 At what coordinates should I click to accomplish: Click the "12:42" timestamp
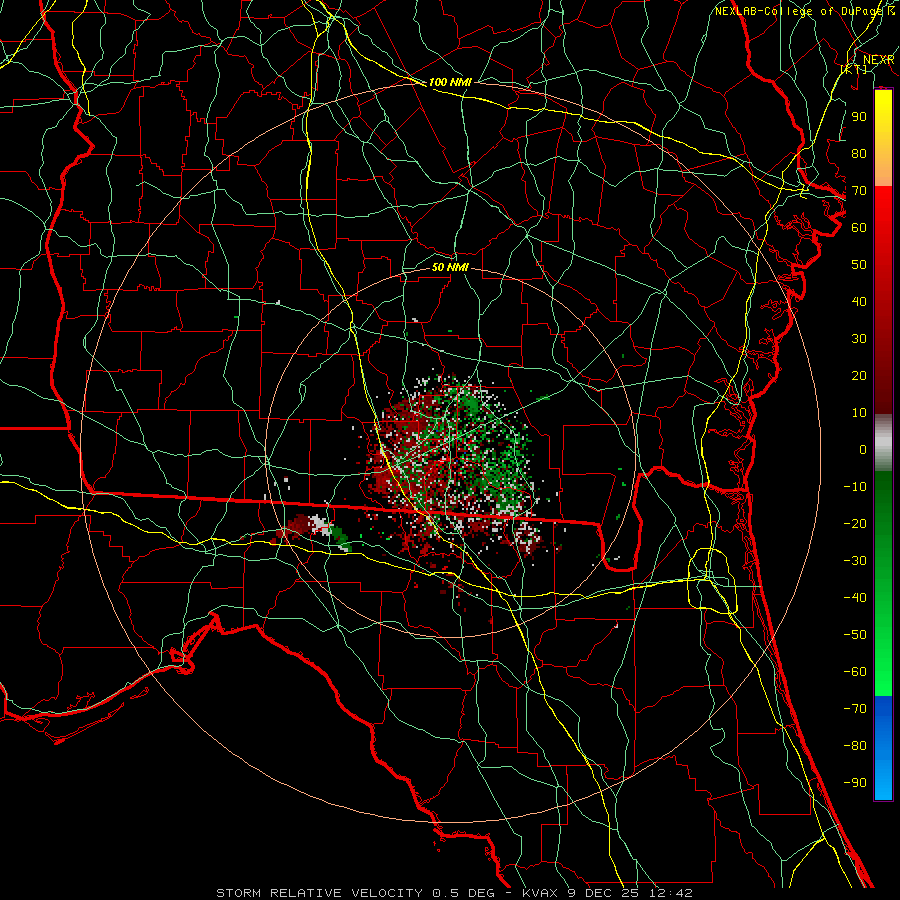671,893
